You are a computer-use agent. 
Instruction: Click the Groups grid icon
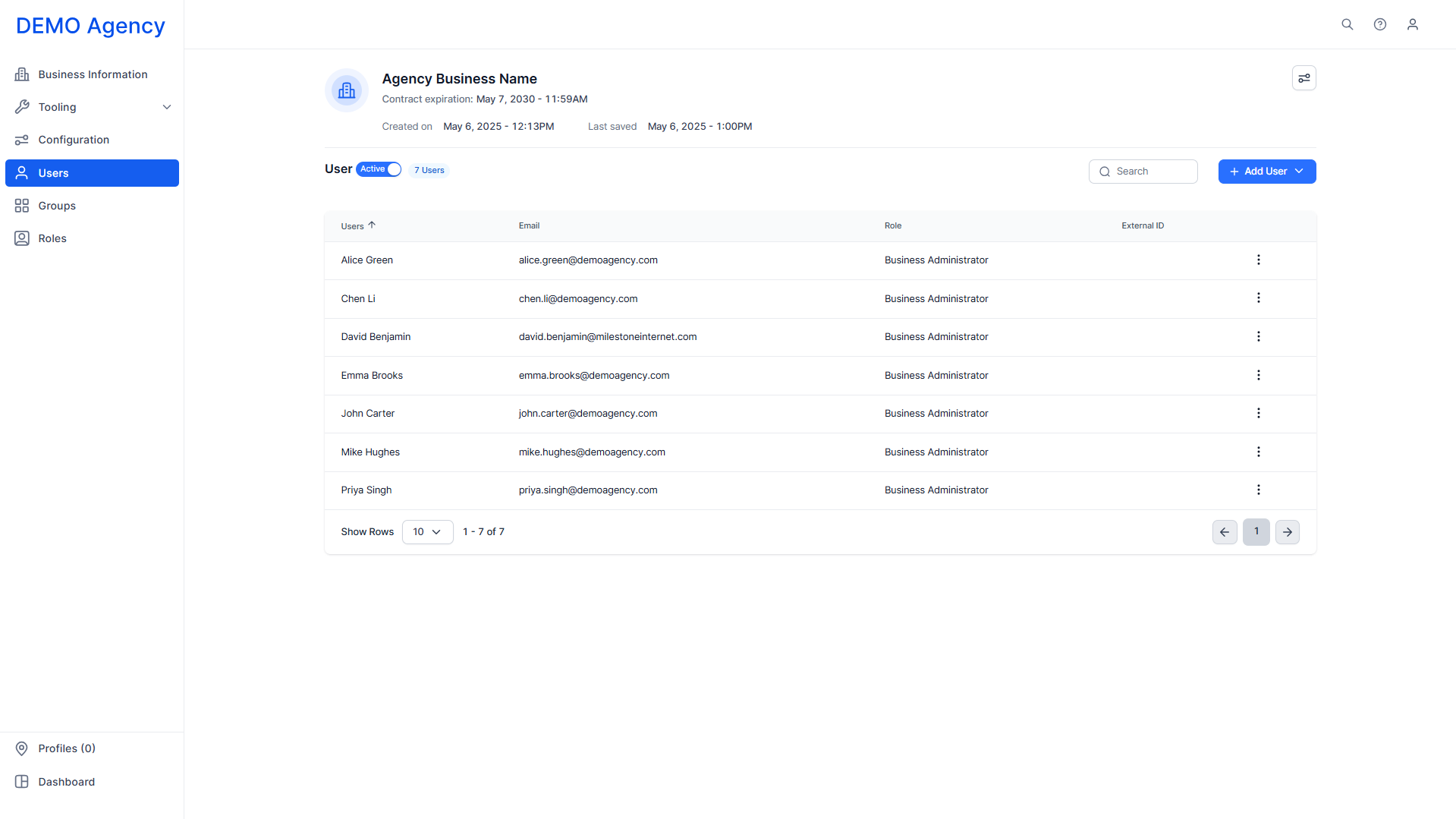(x=22, y=206)
